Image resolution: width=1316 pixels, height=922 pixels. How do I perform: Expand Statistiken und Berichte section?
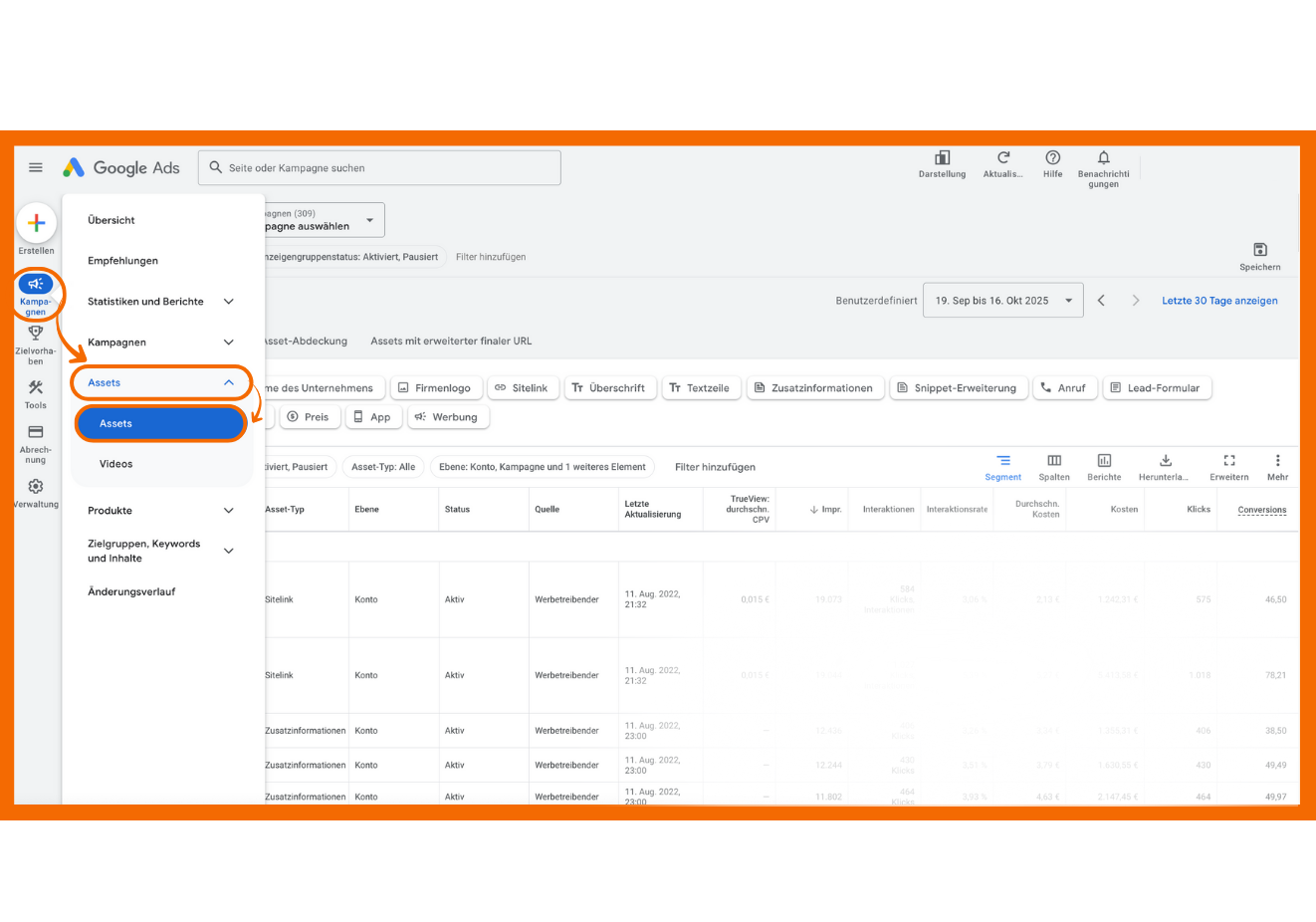(228, 302)
